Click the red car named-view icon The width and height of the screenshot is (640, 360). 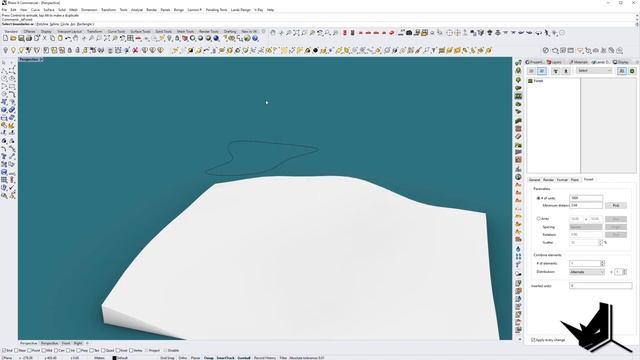138,38
